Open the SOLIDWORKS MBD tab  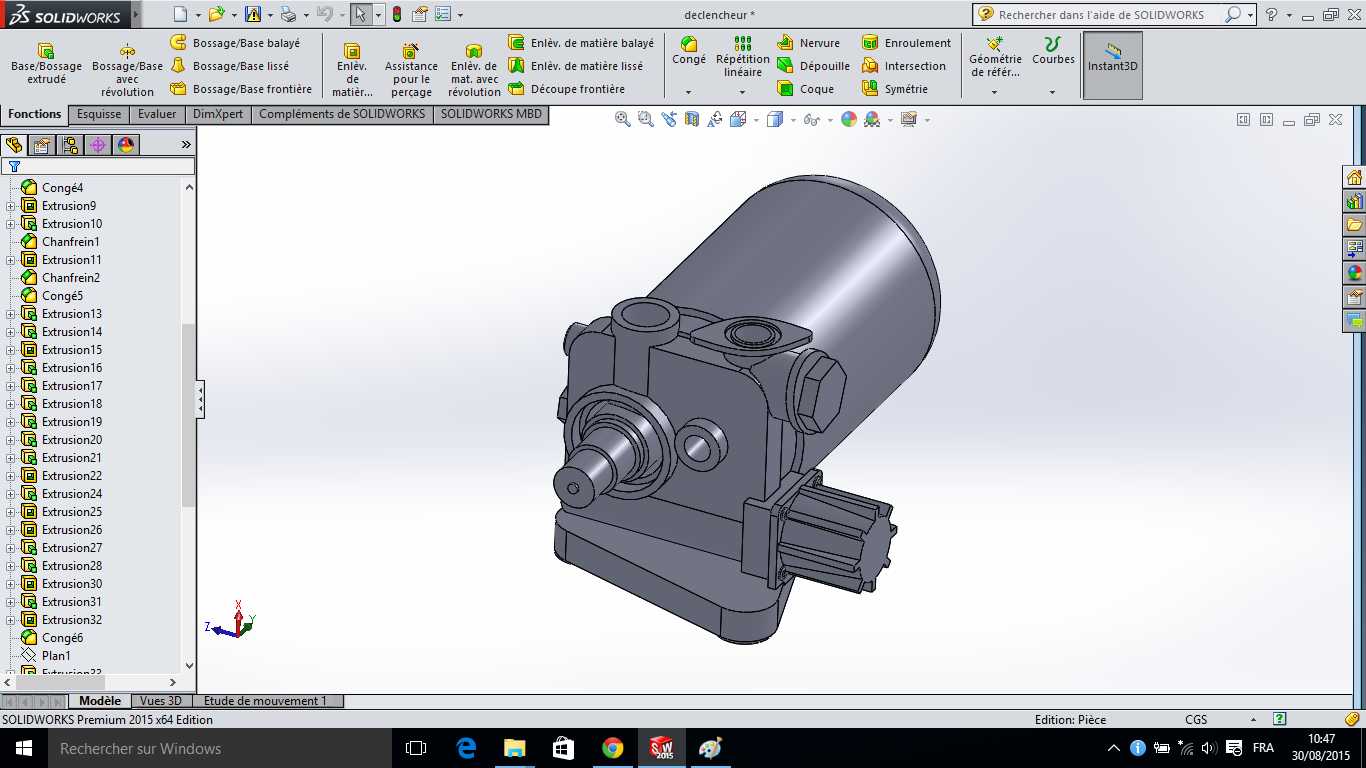[491, 114]
